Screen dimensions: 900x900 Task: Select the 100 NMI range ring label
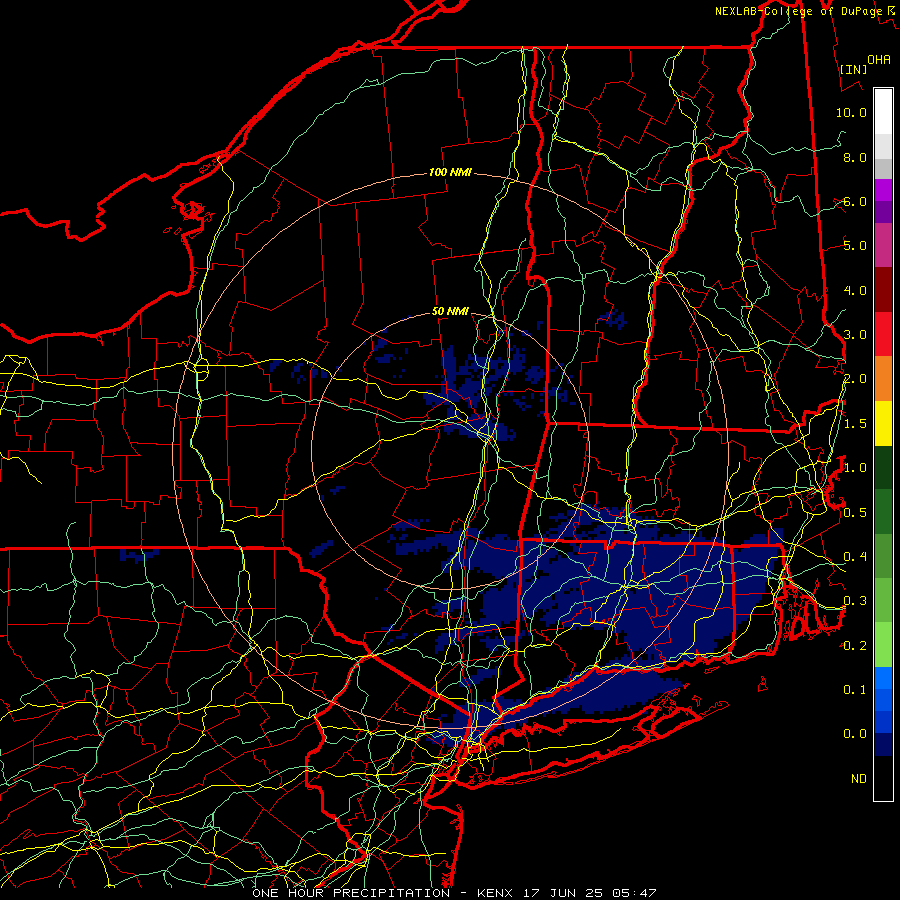click(449, 172)
